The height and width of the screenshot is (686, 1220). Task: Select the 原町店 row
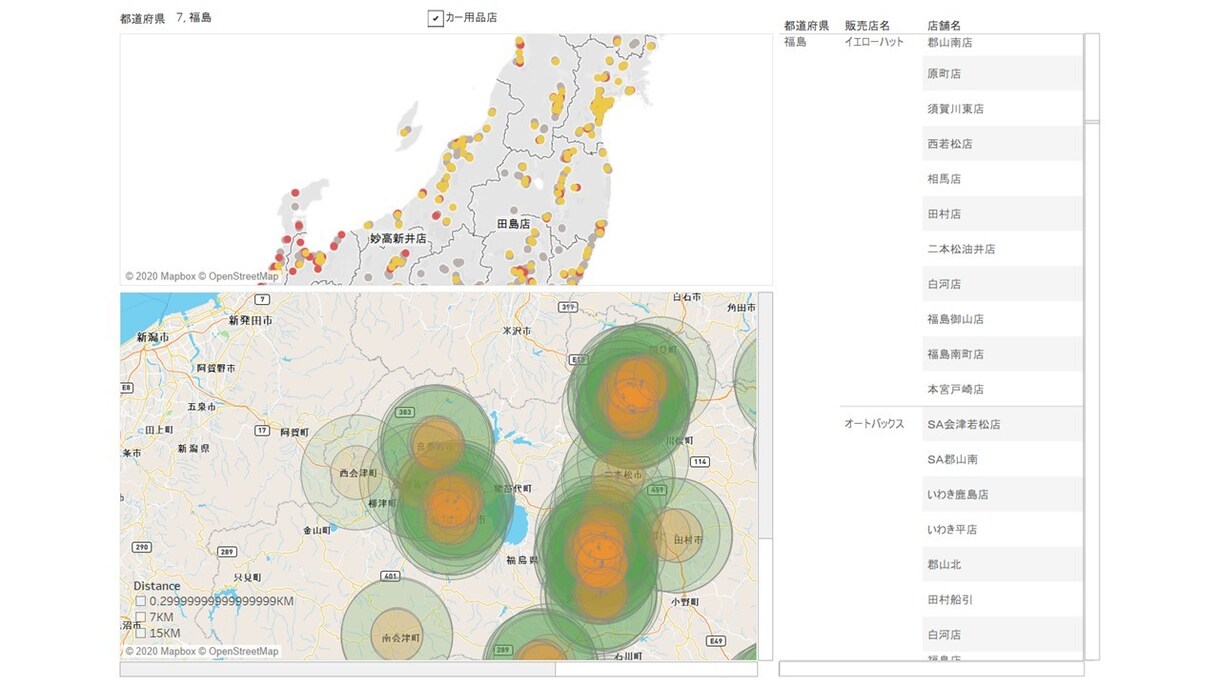[x=1003, y=73]
